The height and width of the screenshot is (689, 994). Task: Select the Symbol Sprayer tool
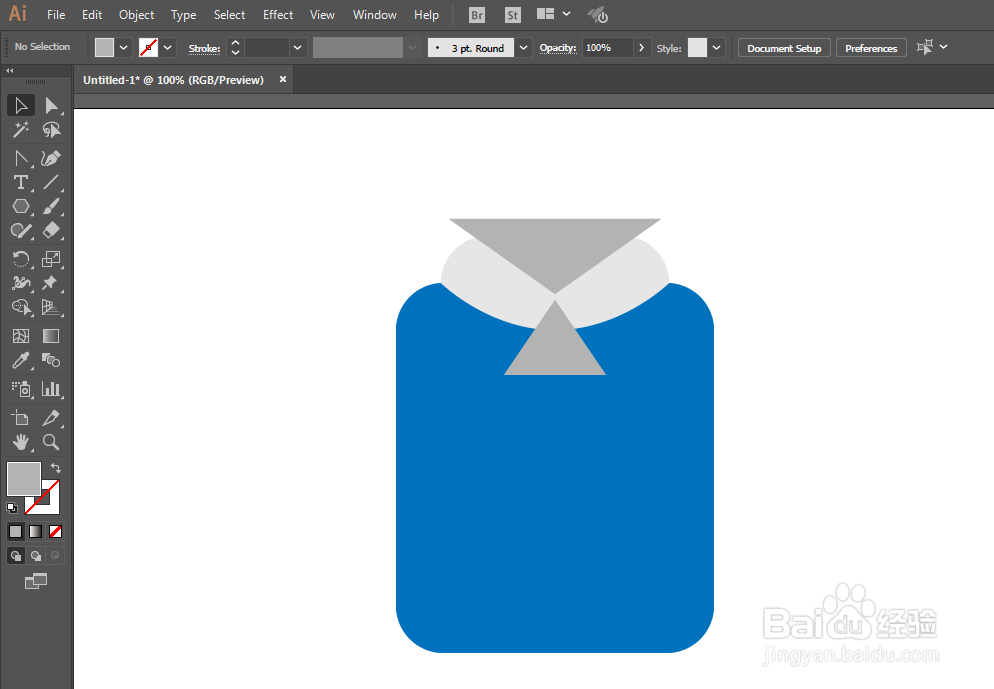(x=20, y=389)
